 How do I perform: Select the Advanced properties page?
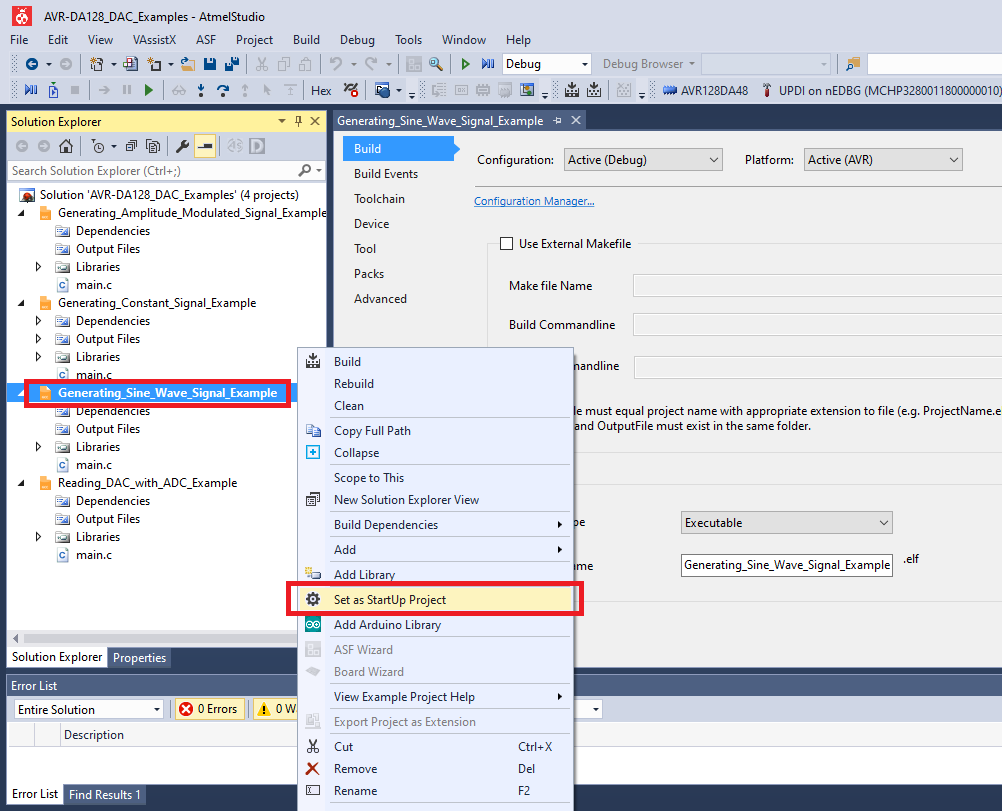pyautogui.click(x=380, y=298)
